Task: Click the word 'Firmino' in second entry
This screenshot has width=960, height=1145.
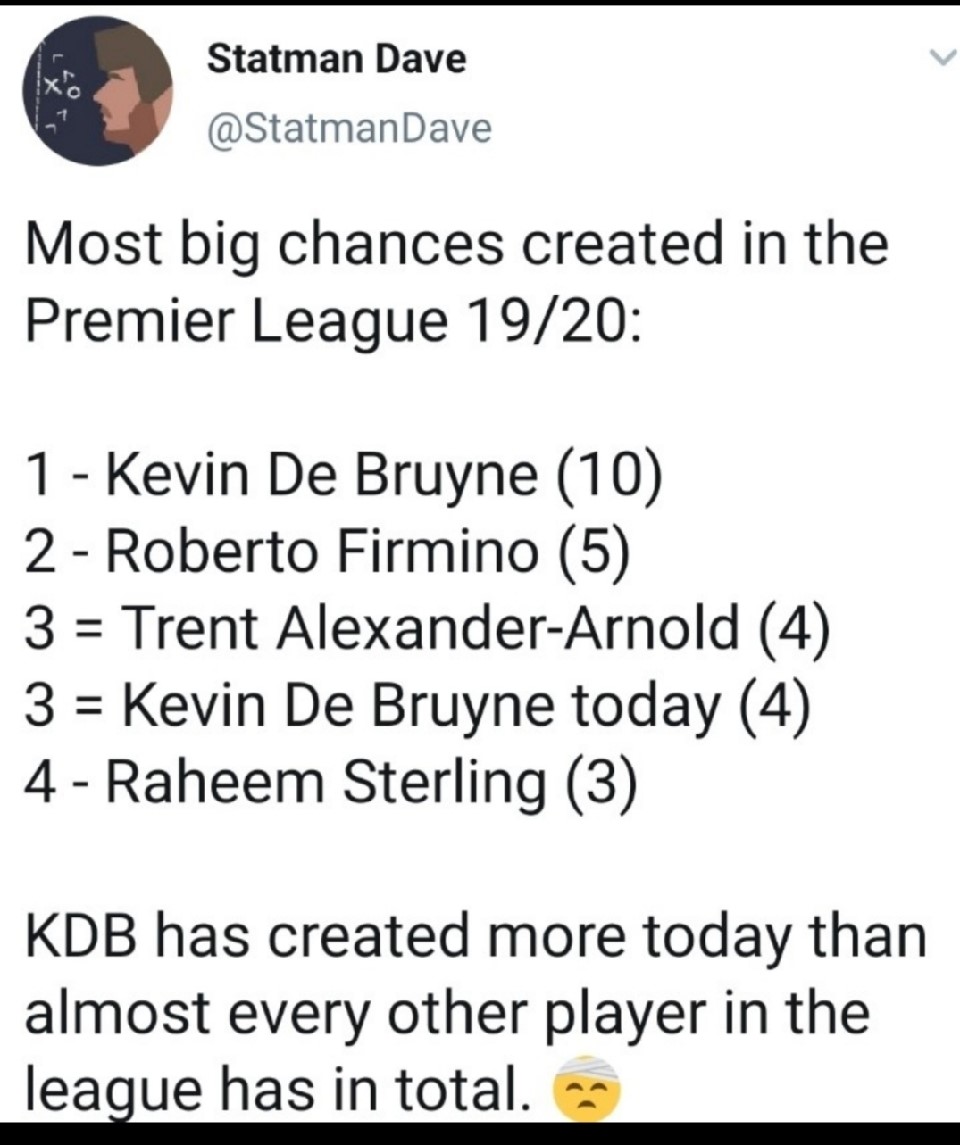Action: [x=438, y=552]
